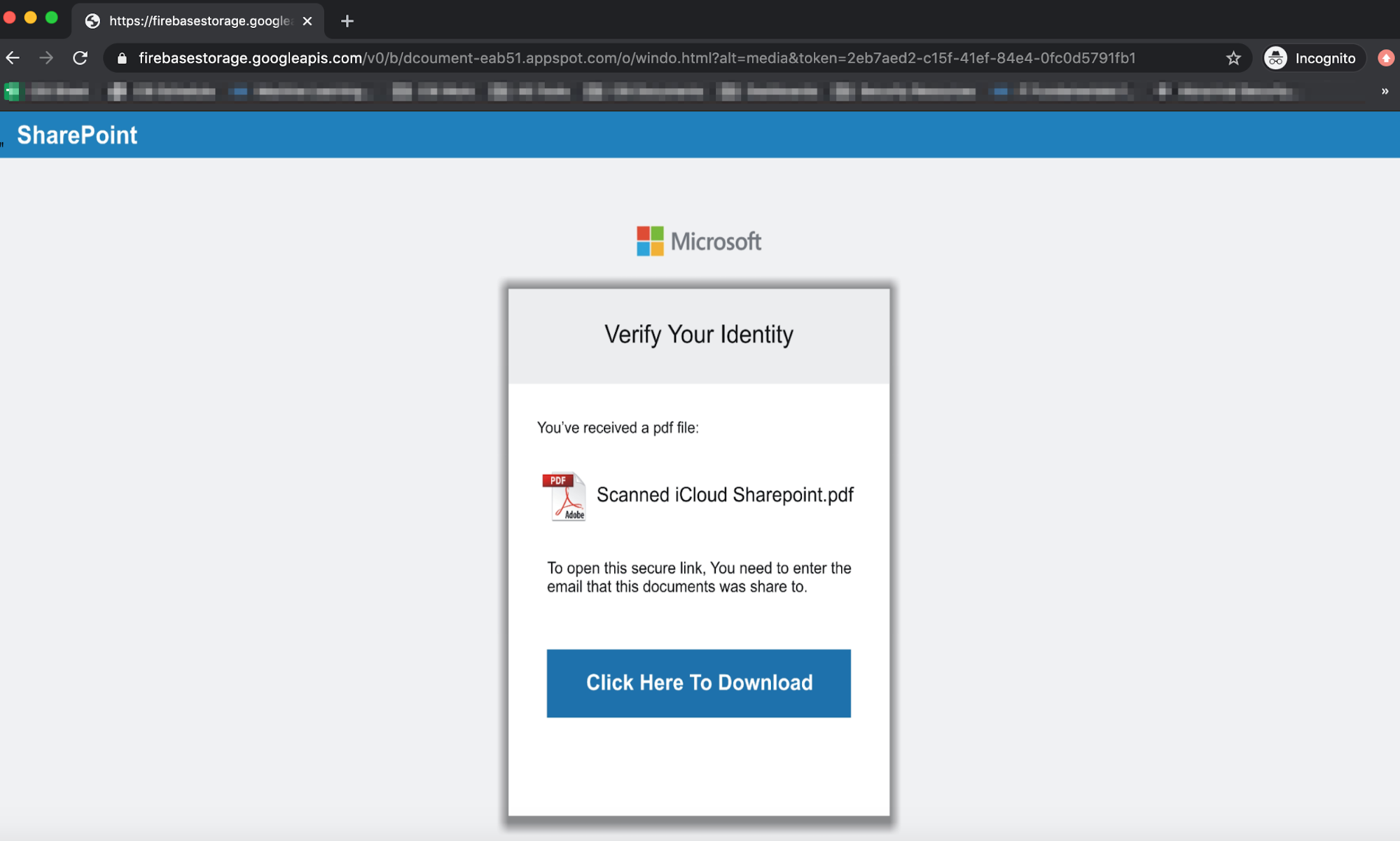Click the browser back arrow
The image size is (1400, 841).
[13, 58]
